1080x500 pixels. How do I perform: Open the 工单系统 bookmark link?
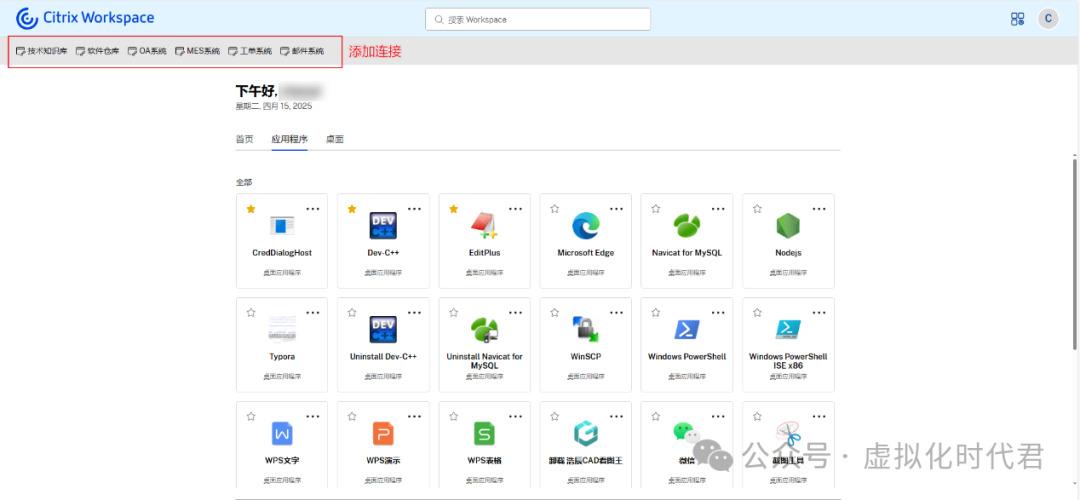pyautogui.click(x=250, y=51)
